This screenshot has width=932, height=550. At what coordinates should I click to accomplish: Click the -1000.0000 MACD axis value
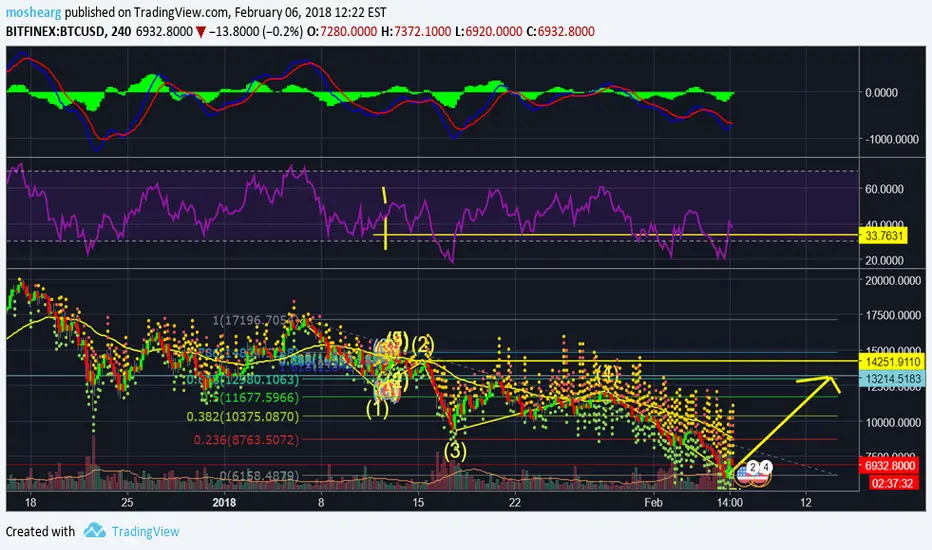(x=892, y=139)
